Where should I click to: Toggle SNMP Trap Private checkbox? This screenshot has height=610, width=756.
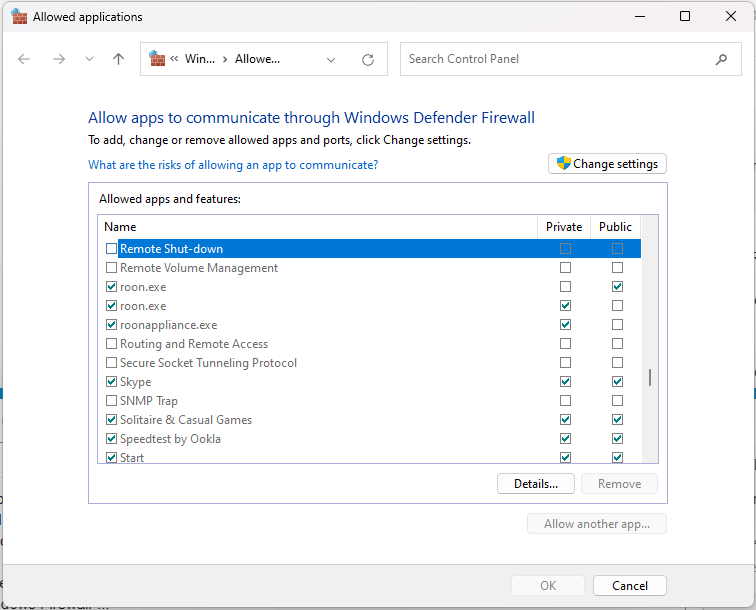[x=566, y=401]
